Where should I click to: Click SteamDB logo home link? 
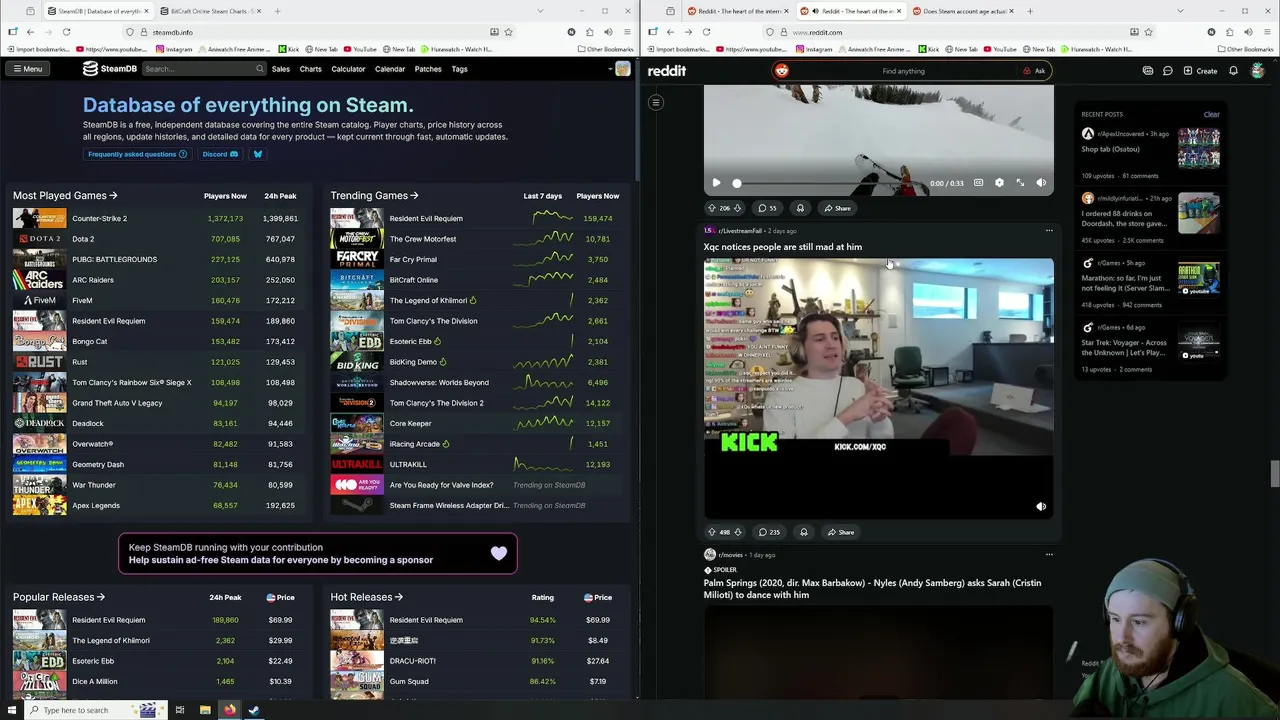pyautogui.click(x=110, y=69)
